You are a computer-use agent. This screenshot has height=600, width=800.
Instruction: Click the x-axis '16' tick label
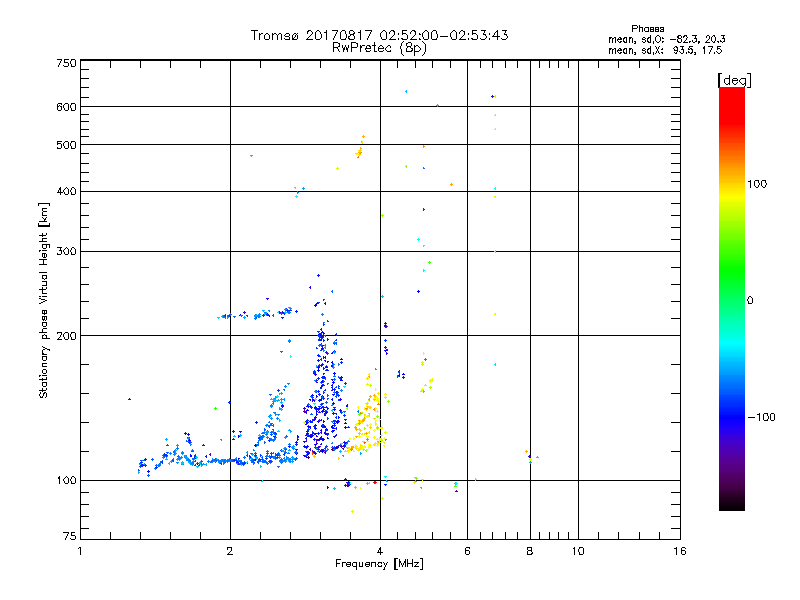click(x=680, y=551)
